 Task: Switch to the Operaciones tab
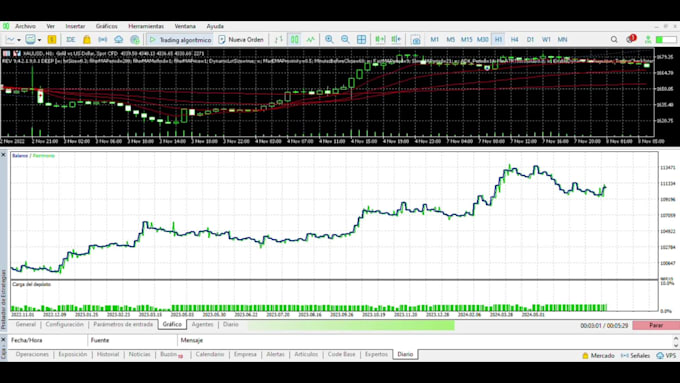click(x=32, y=354)
